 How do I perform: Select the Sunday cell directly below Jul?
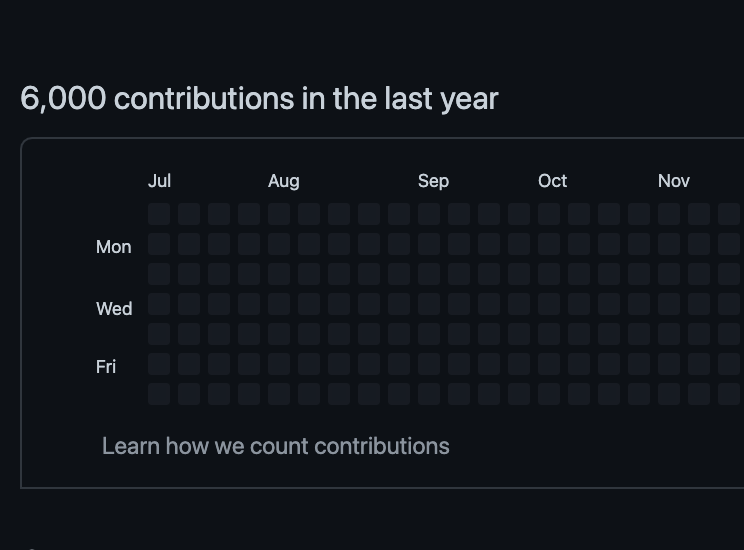click(159, 214)
